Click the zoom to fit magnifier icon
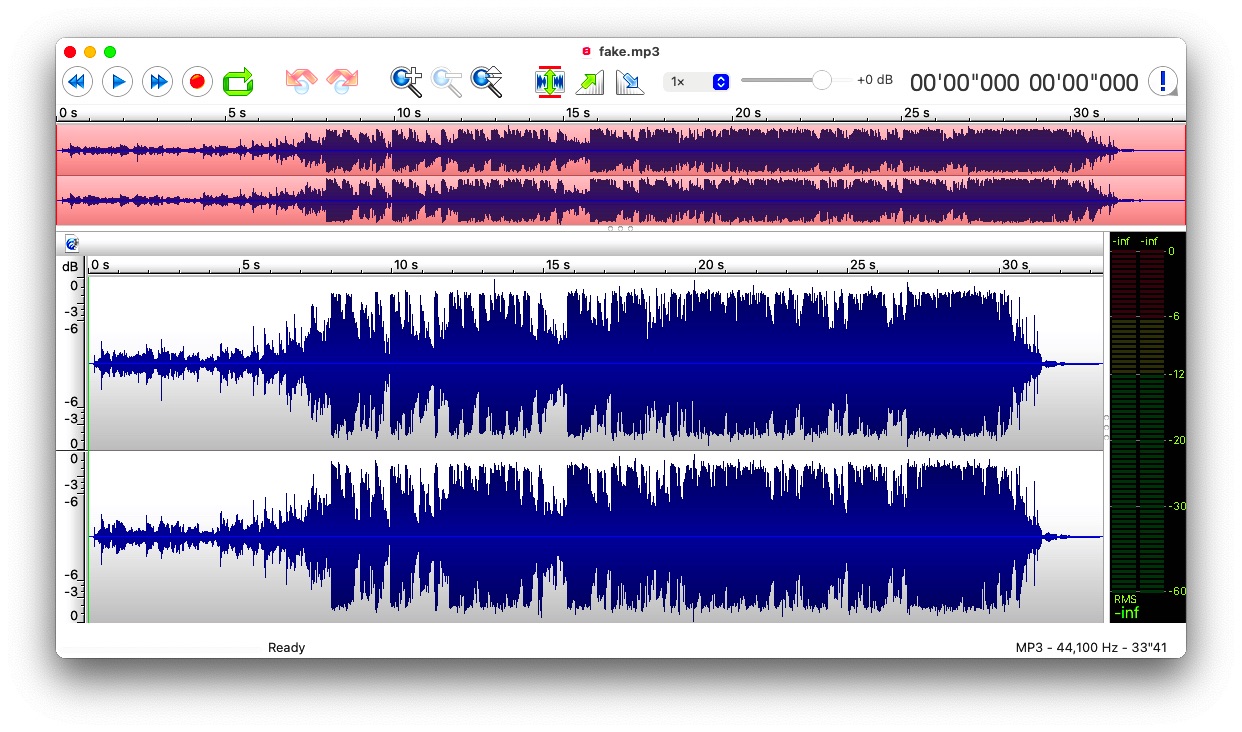The width and height of the screenshot is (1242, 732). click(x=487, y=82)
